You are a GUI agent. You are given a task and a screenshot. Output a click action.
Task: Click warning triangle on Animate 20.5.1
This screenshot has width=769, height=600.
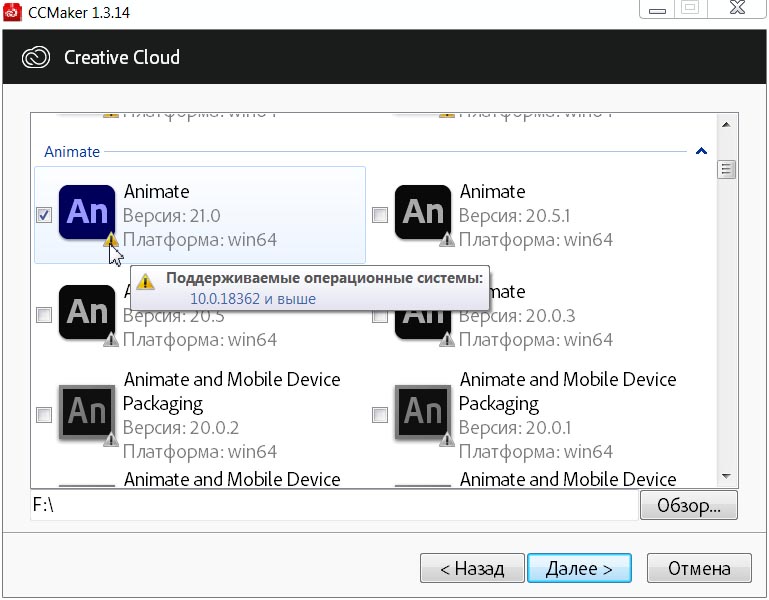447,239
